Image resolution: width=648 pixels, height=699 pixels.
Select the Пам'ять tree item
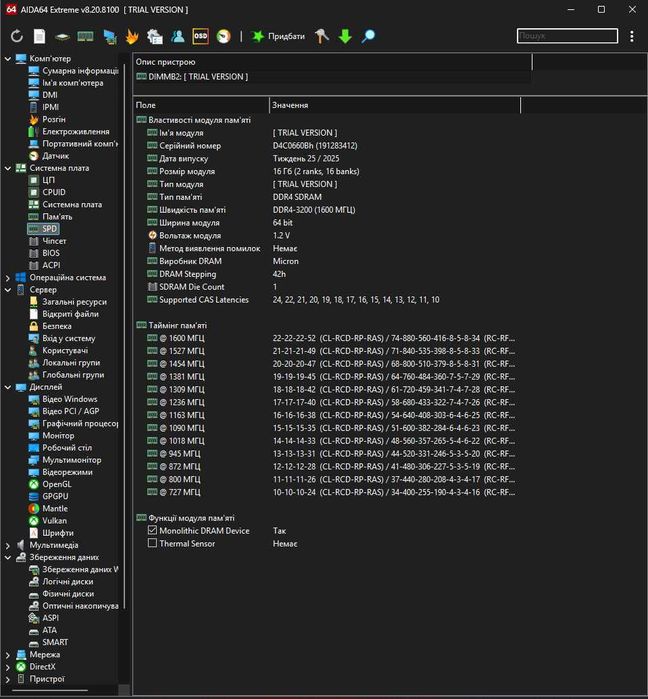[50, 217]
